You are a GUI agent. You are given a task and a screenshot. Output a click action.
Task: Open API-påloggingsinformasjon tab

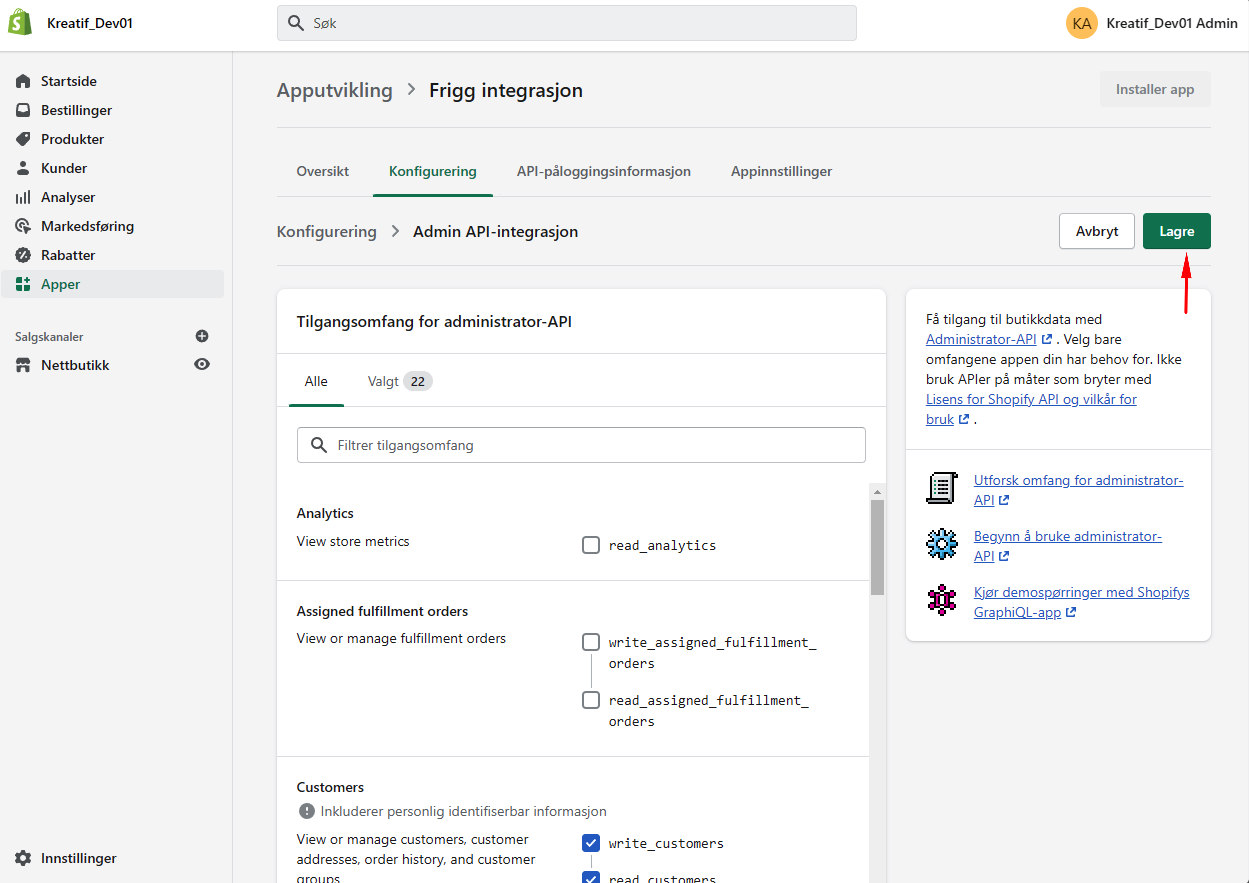604,171
